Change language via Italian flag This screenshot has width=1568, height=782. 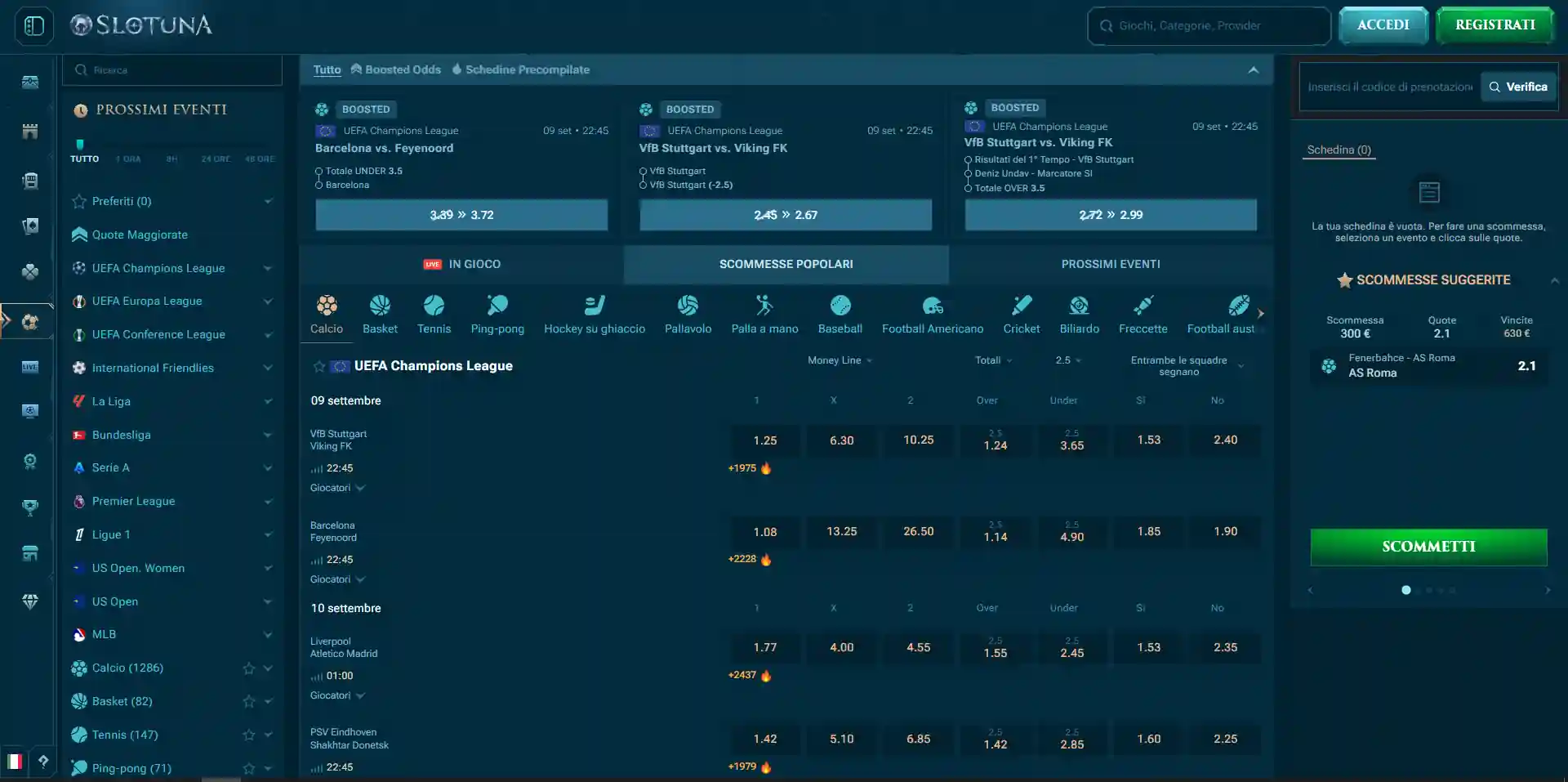click(15, 762)
